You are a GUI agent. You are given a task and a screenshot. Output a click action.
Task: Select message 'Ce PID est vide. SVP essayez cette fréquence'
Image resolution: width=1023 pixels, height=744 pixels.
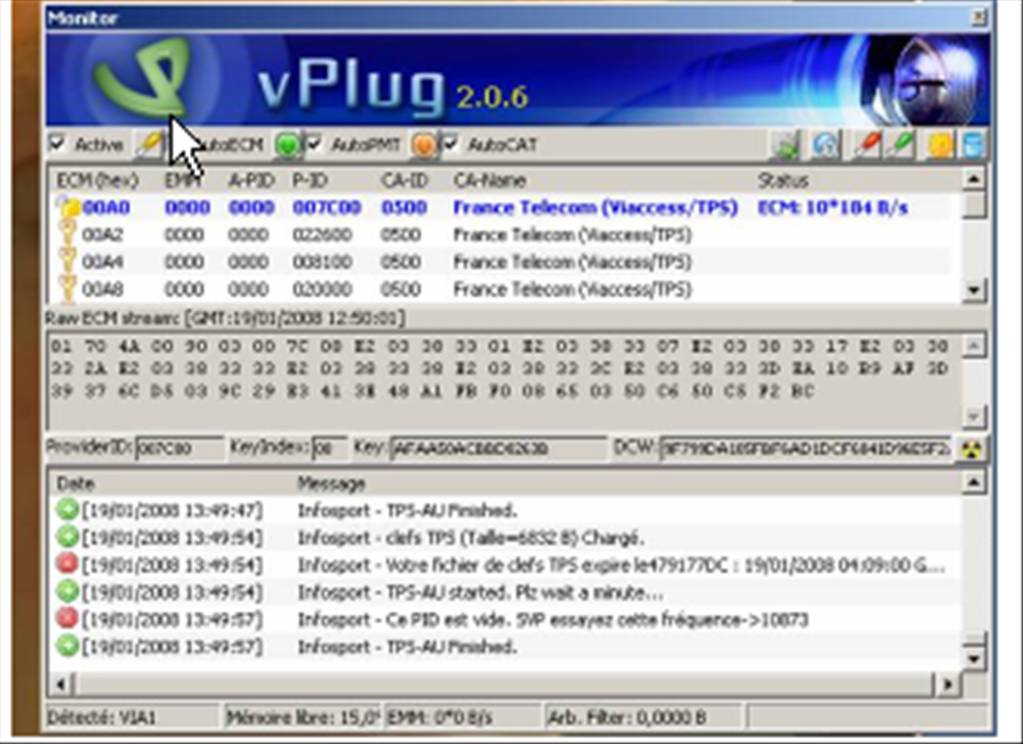[x=553, y=619]
